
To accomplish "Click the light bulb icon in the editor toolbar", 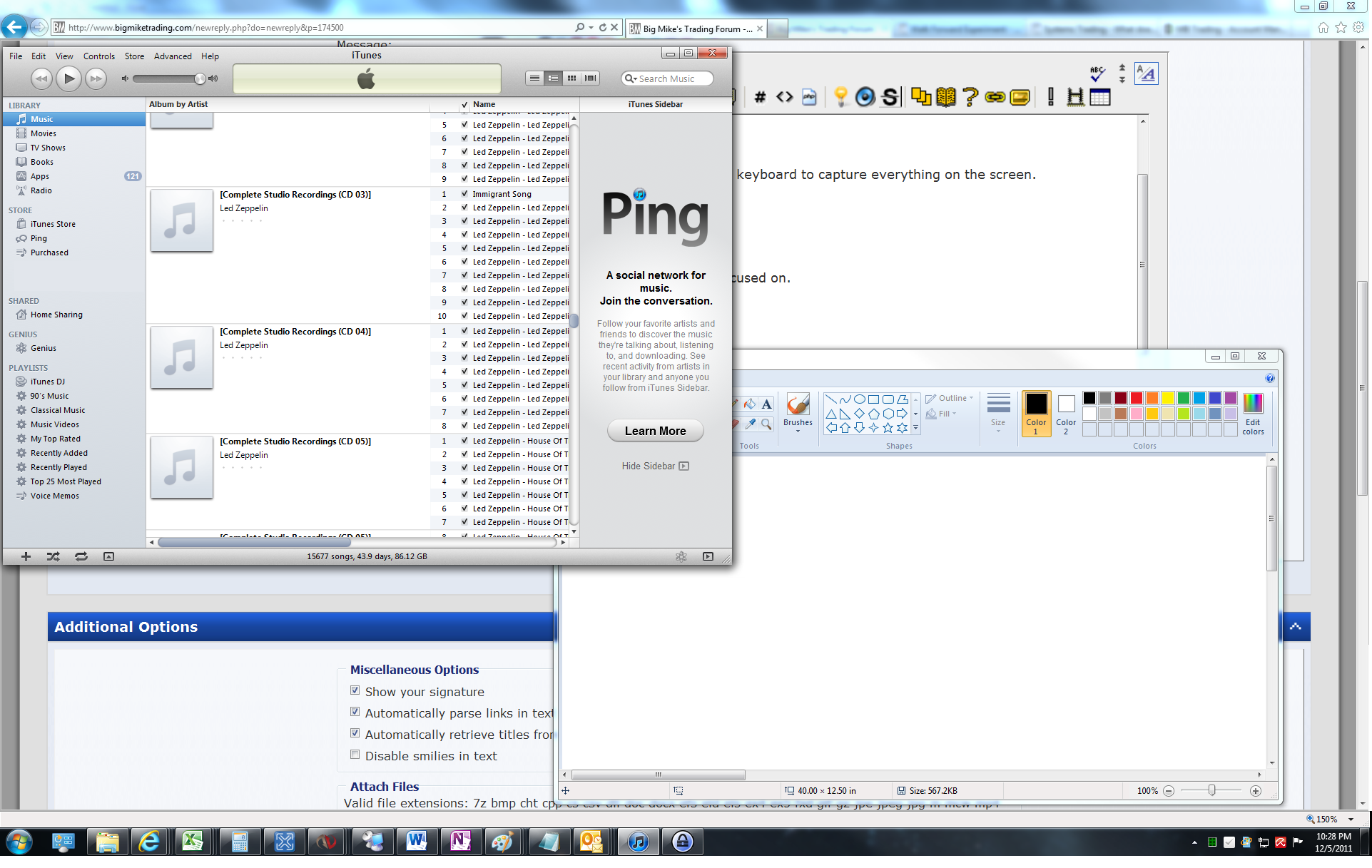I will [841, 97].
